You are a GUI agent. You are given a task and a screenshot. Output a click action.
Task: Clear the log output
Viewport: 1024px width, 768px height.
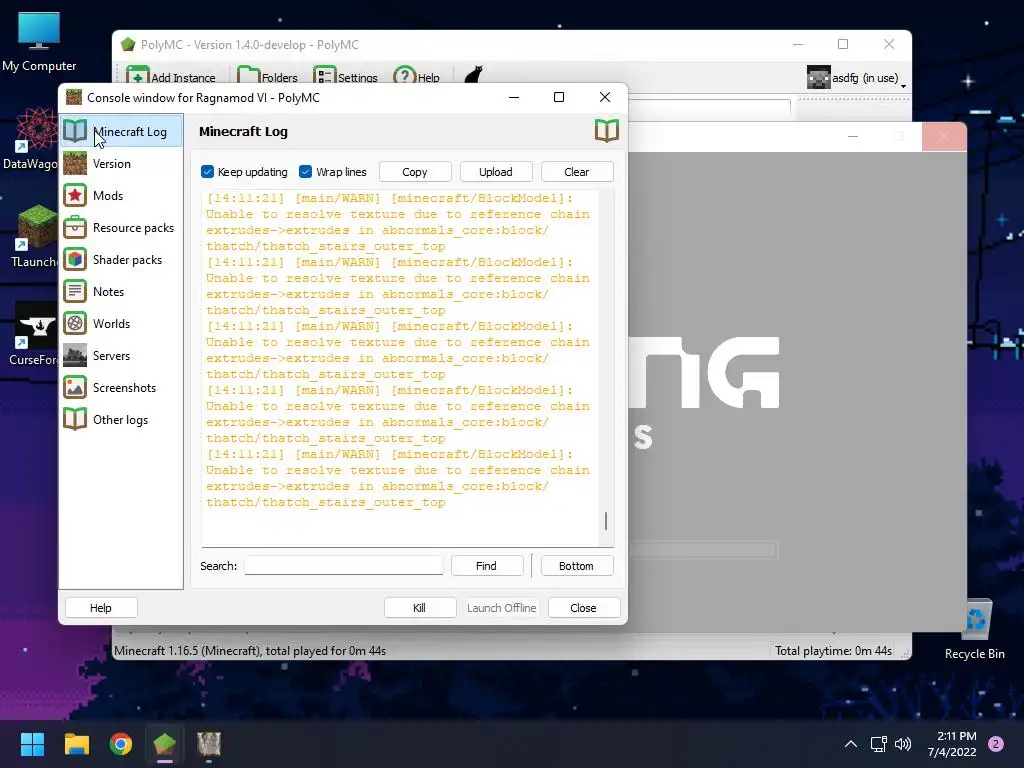tap(577, 172)
